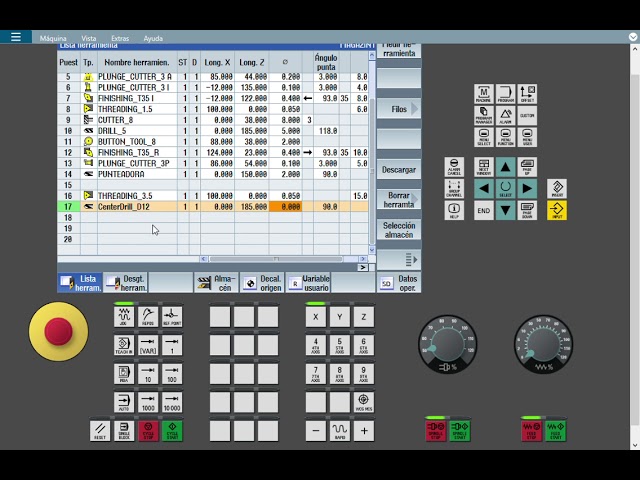
Task: Click the PROGRAM MANAGER key
Action: 484,115
